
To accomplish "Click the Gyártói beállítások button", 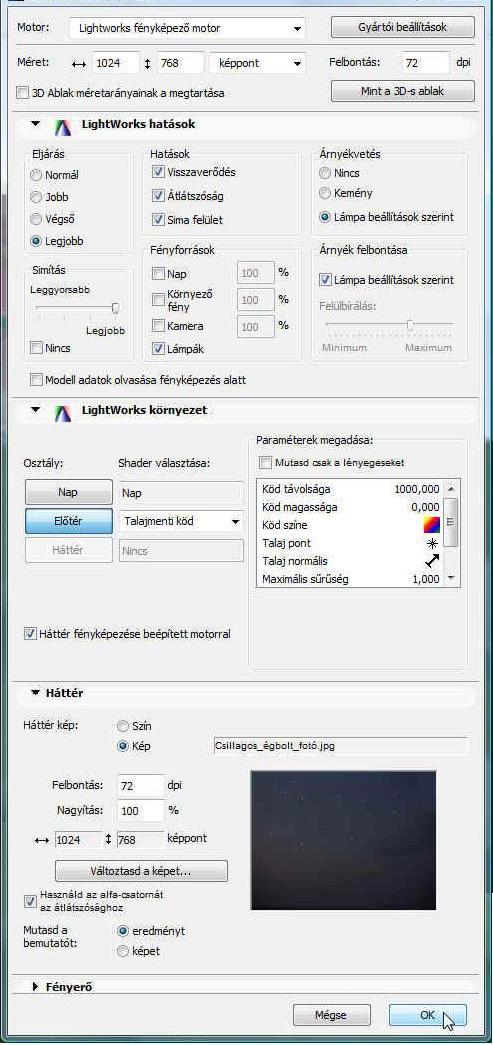I will point(403,27).
